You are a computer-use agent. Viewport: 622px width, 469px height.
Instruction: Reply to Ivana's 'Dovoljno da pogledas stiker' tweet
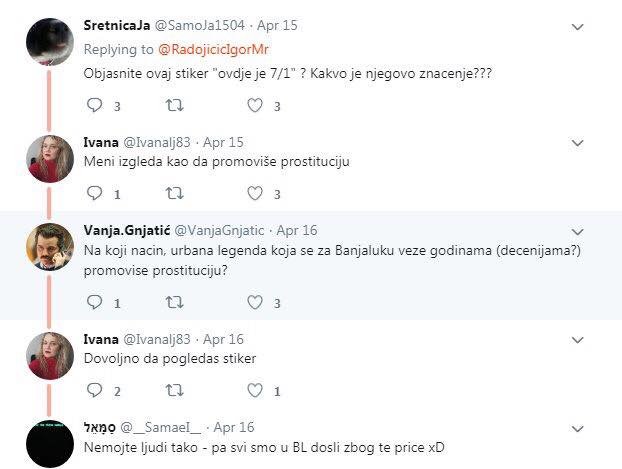click(x=95, y=390)
